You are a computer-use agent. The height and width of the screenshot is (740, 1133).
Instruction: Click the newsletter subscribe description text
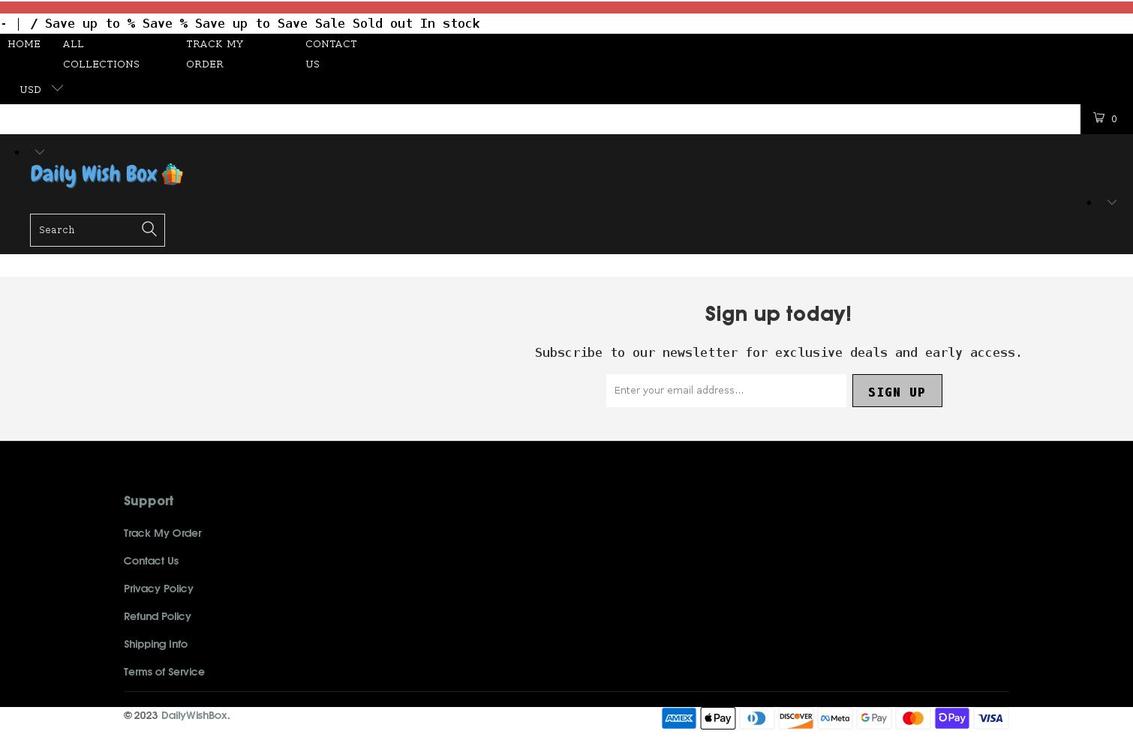[x=778, y=353]
